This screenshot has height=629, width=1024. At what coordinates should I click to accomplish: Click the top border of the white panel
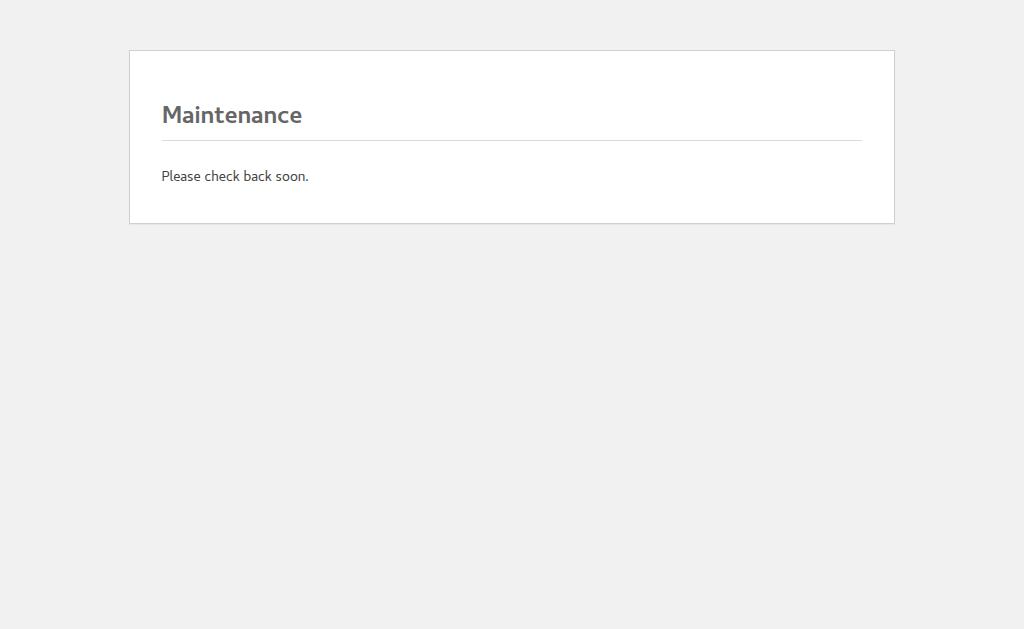pyautogui.click(x=512, y=50)
